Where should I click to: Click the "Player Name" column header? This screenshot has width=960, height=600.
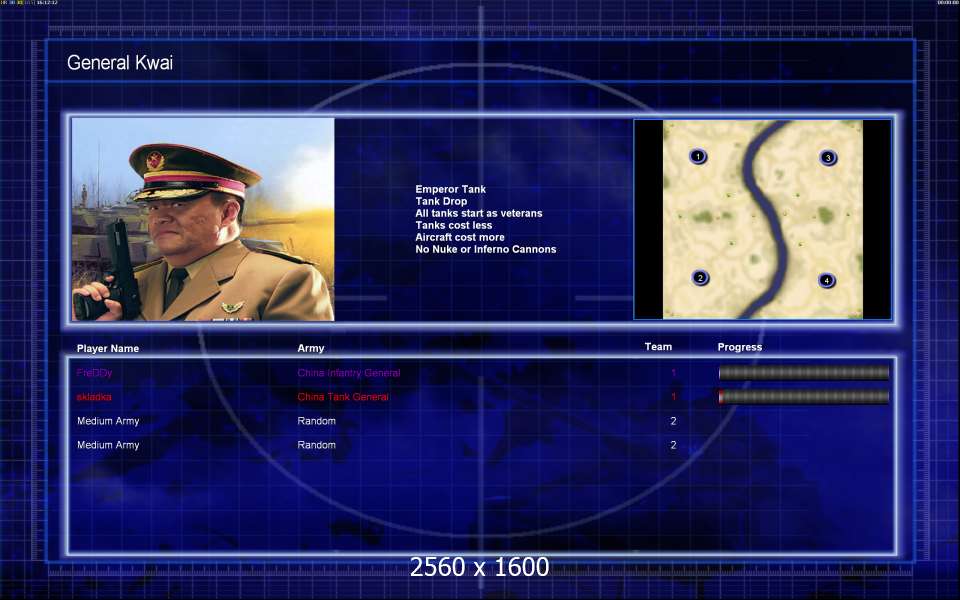pyautogui.click(x=108, y=348)
